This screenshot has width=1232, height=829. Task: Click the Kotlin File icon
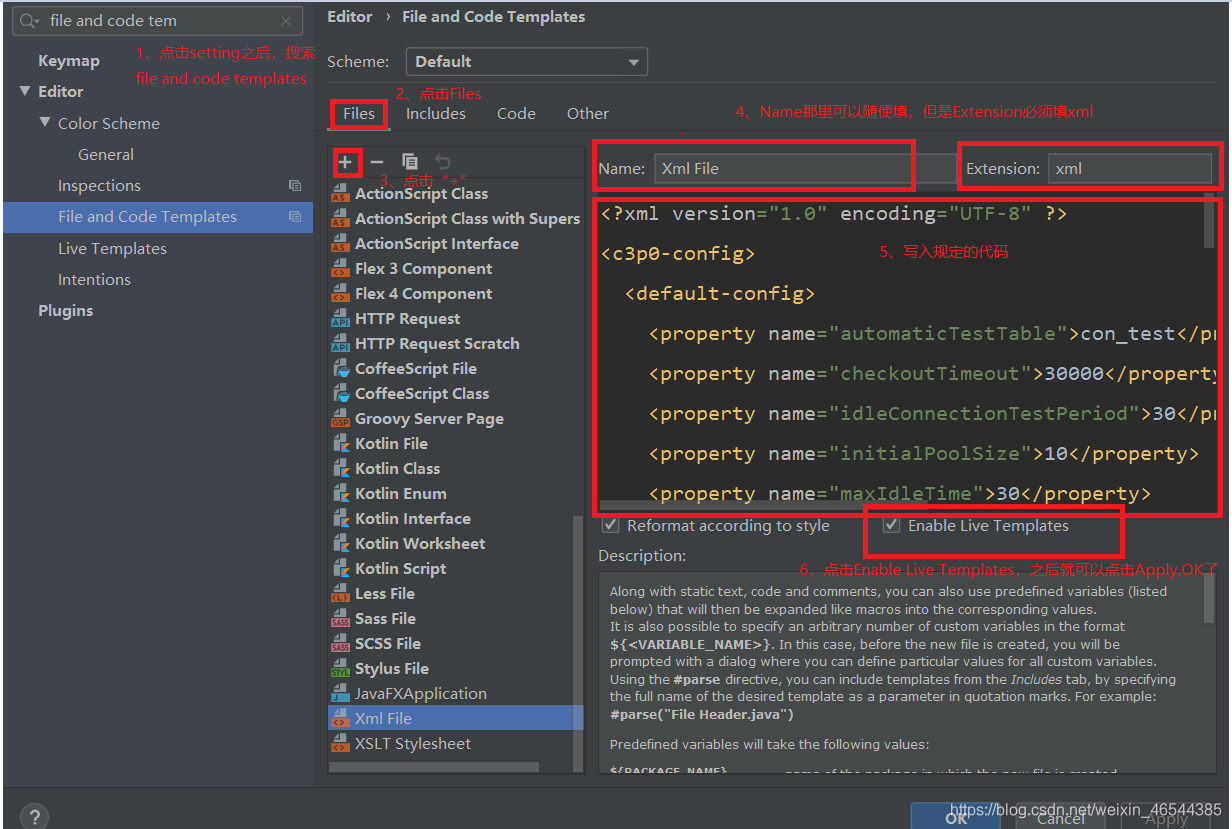[340, 444]
